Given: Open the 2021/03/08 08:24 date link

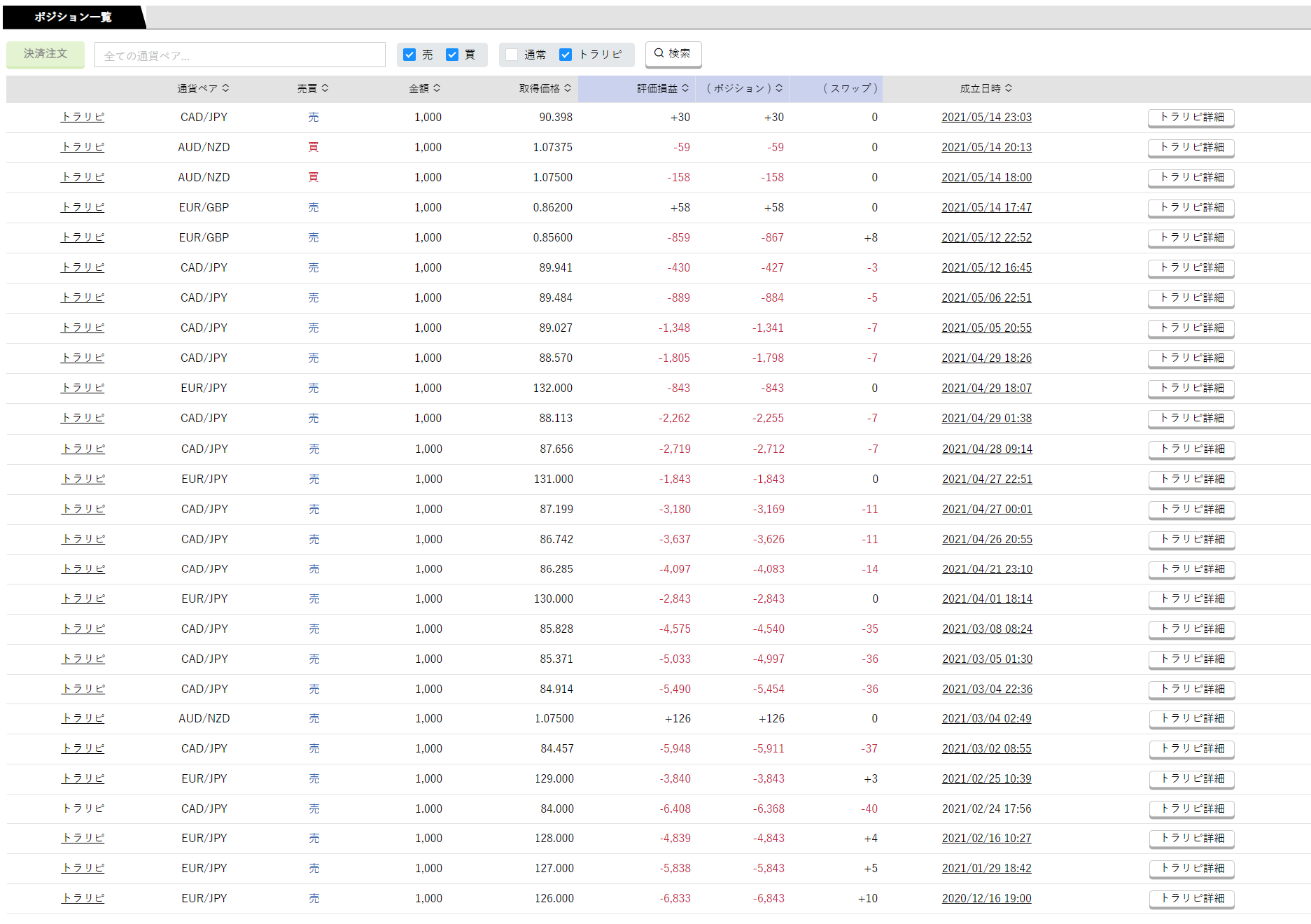Looking at the screenshot, I should 987,629.
